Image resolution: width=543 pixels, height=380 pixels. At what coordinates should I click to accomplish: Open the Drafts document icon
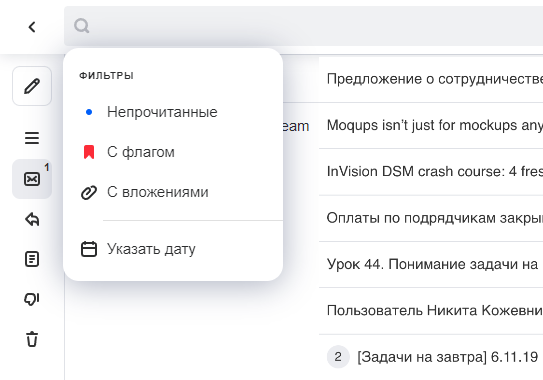click(32, 259)
